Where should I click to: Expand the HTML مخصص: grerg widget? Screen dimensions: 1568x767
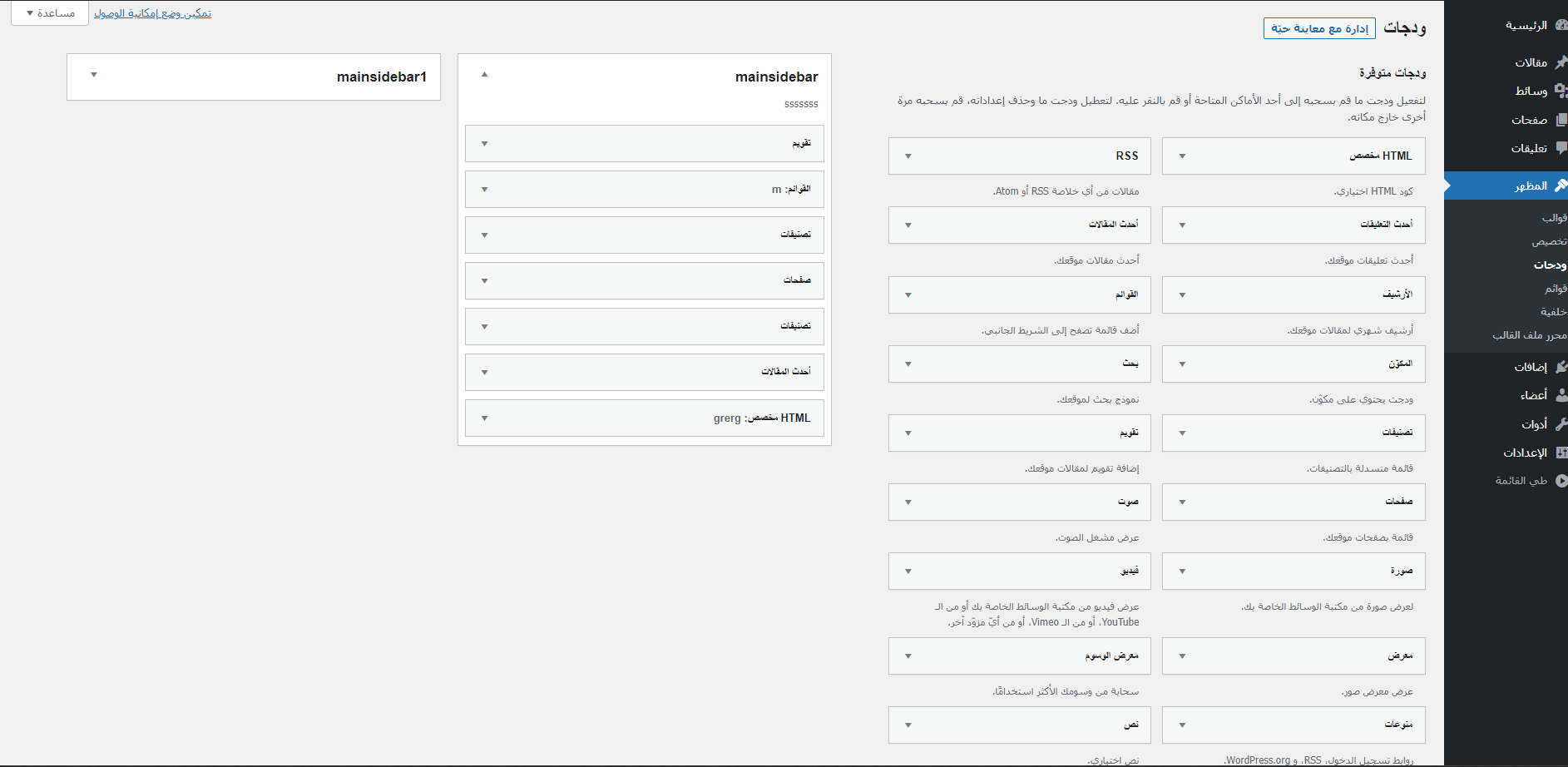484,418
